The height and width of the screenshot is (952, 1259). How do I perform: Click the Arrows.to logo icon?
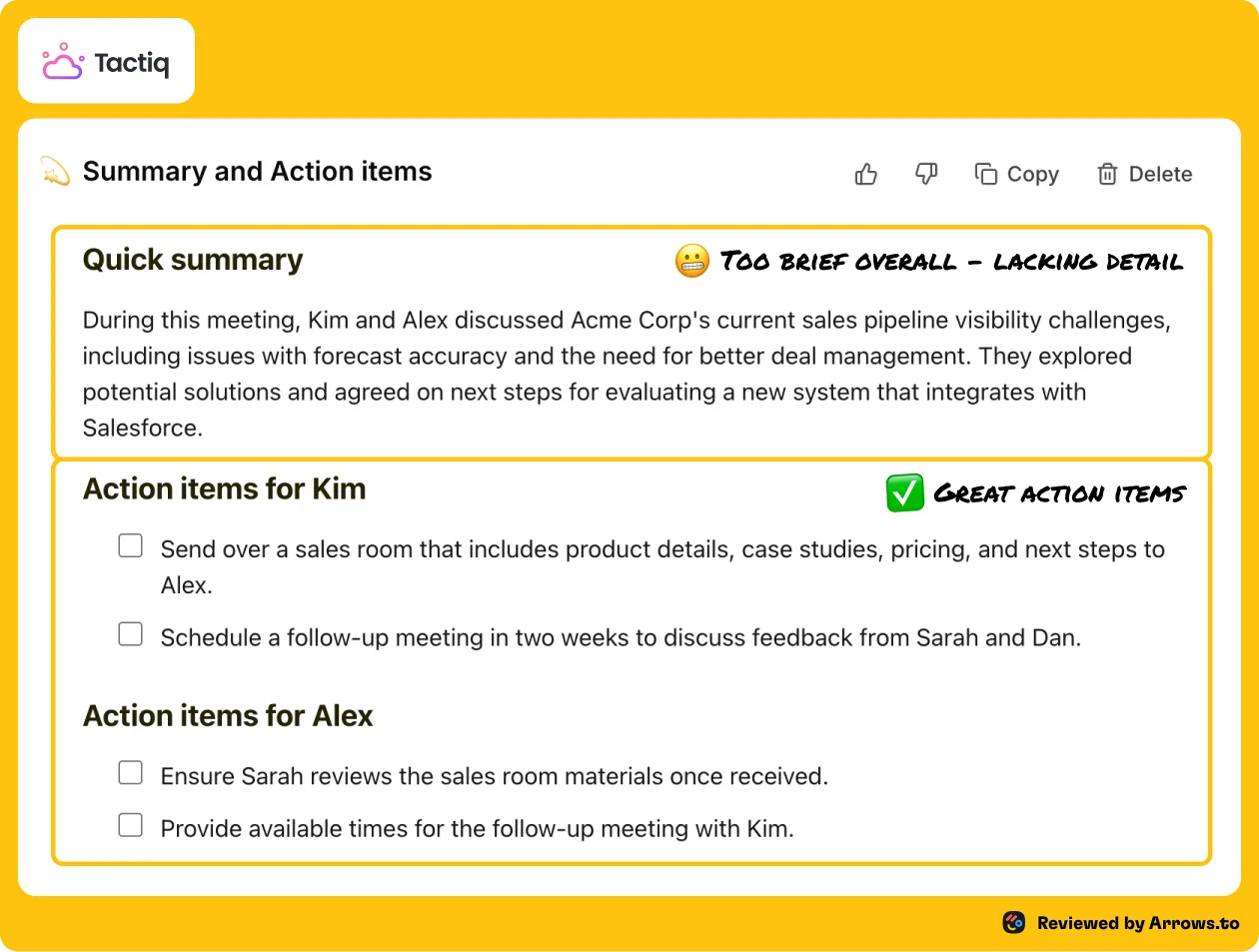click(1014, 922)
